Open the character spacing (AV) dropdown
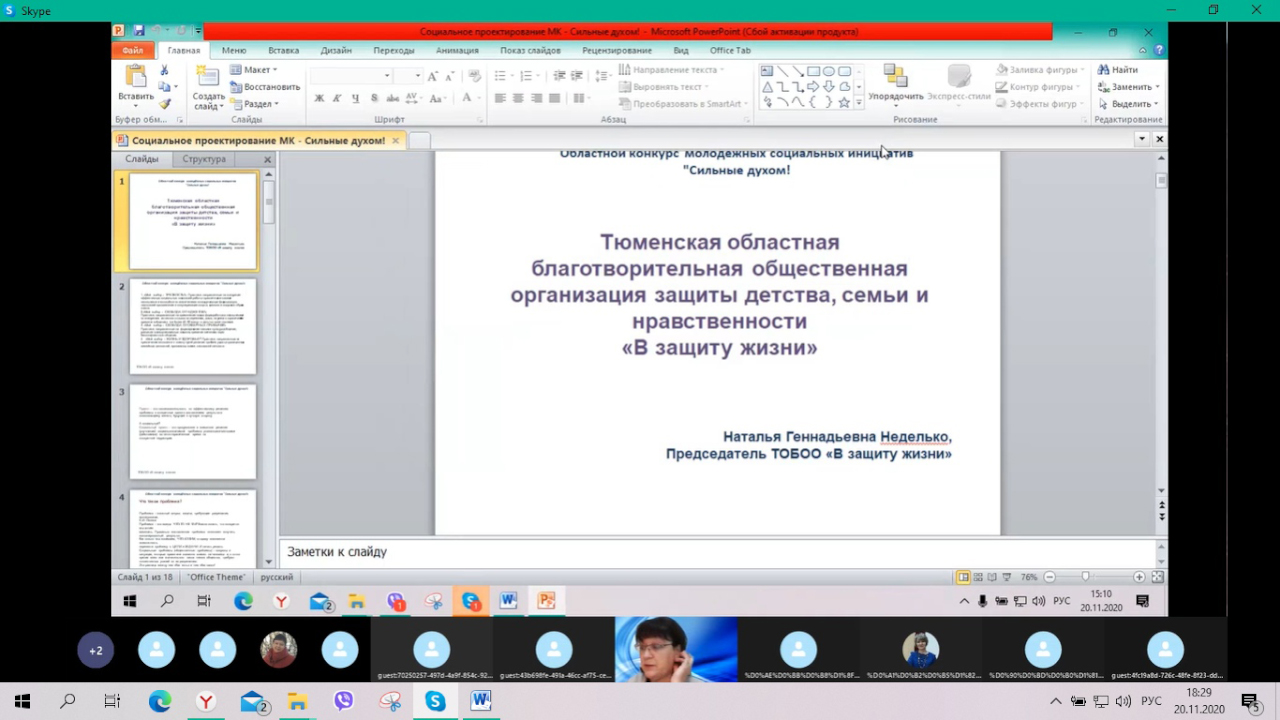The height and width of the screenshot is (720, 1280). pos(417,98)
